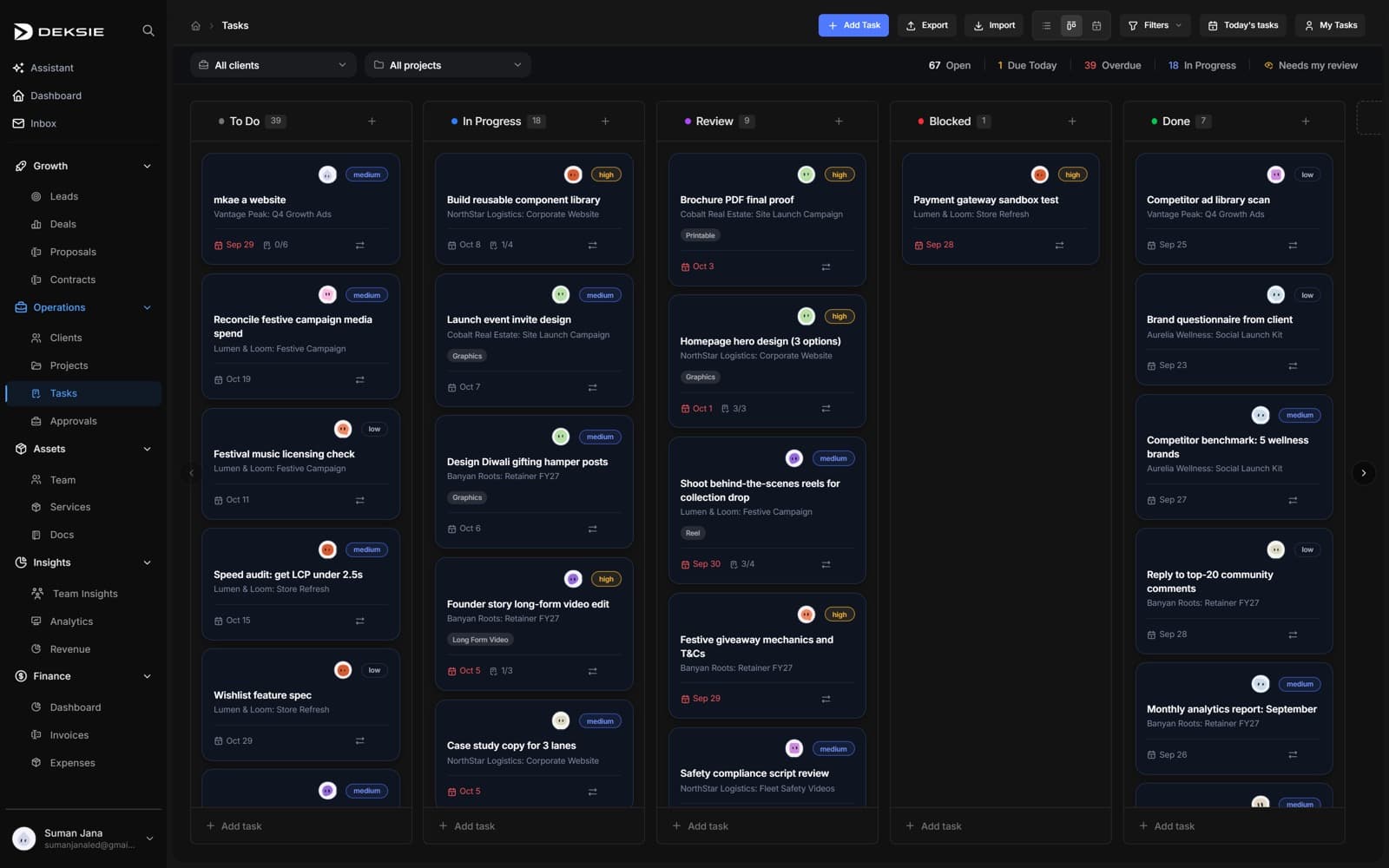Click the high priority badge on Founder story card

point(606,579)
